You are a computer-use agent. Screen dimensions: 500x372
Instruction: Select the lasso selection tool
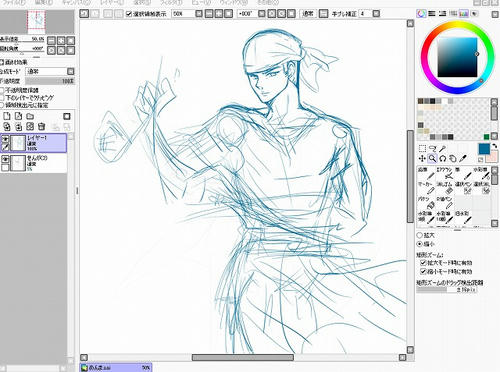pyautogui.click(x=432, y=148)
